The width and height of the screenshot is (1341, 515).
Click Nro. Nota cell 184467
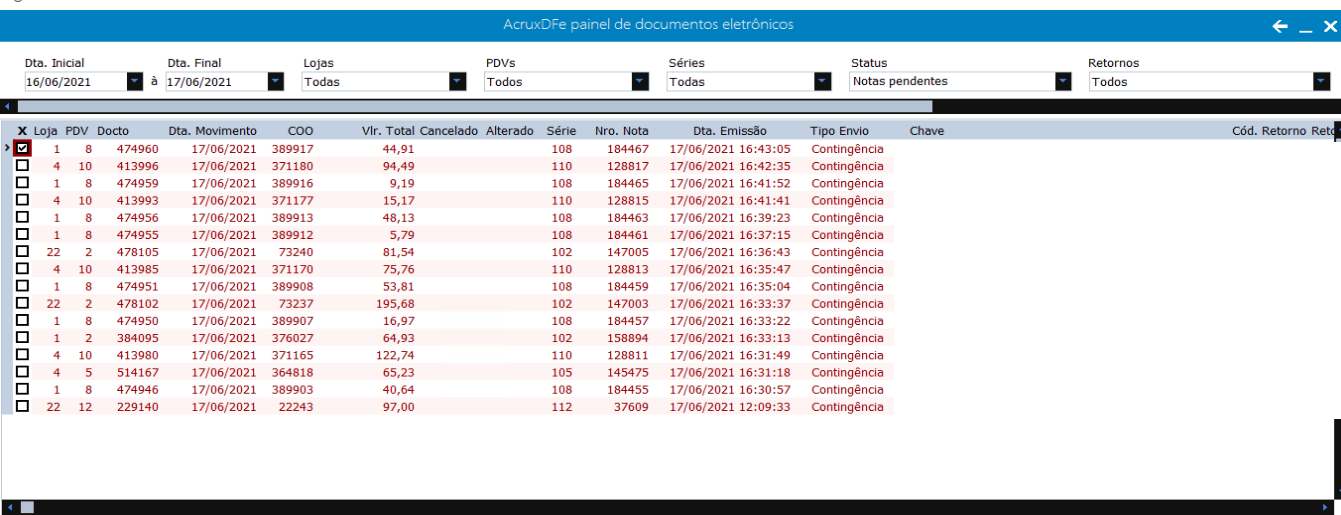pyautogui.click(x=629, y=149)
